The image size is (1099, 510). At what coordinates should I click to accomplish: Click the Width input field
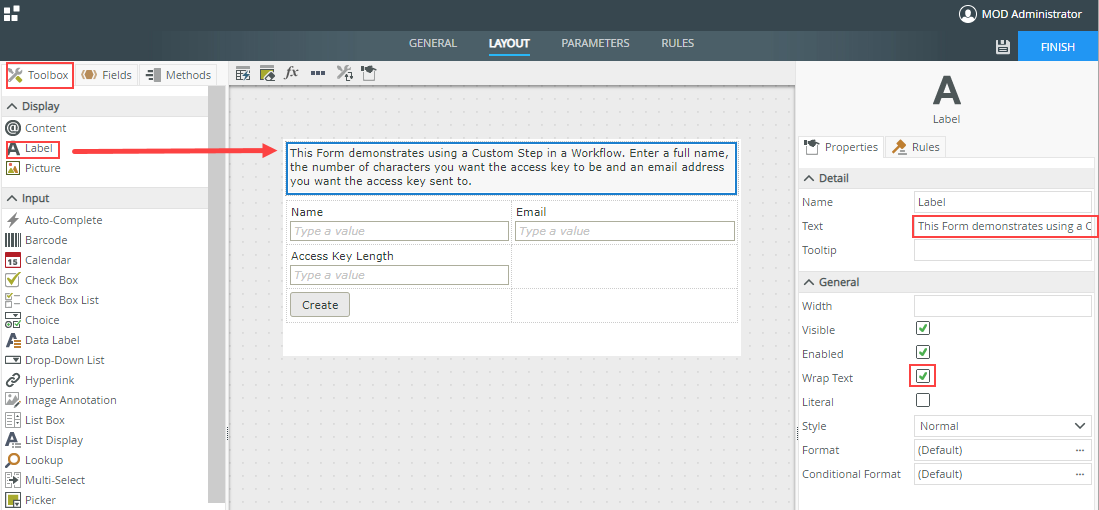(1002, 305)
